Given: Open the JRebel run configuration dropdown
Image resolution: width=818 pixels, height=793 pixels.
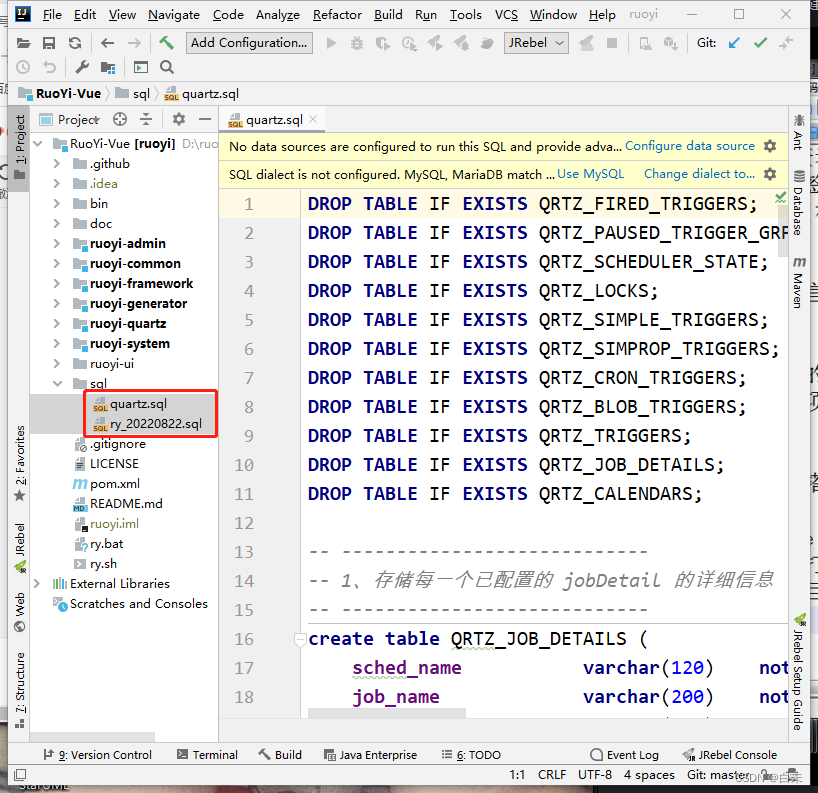Looking at the screenshot, I should tap(537, 43).
